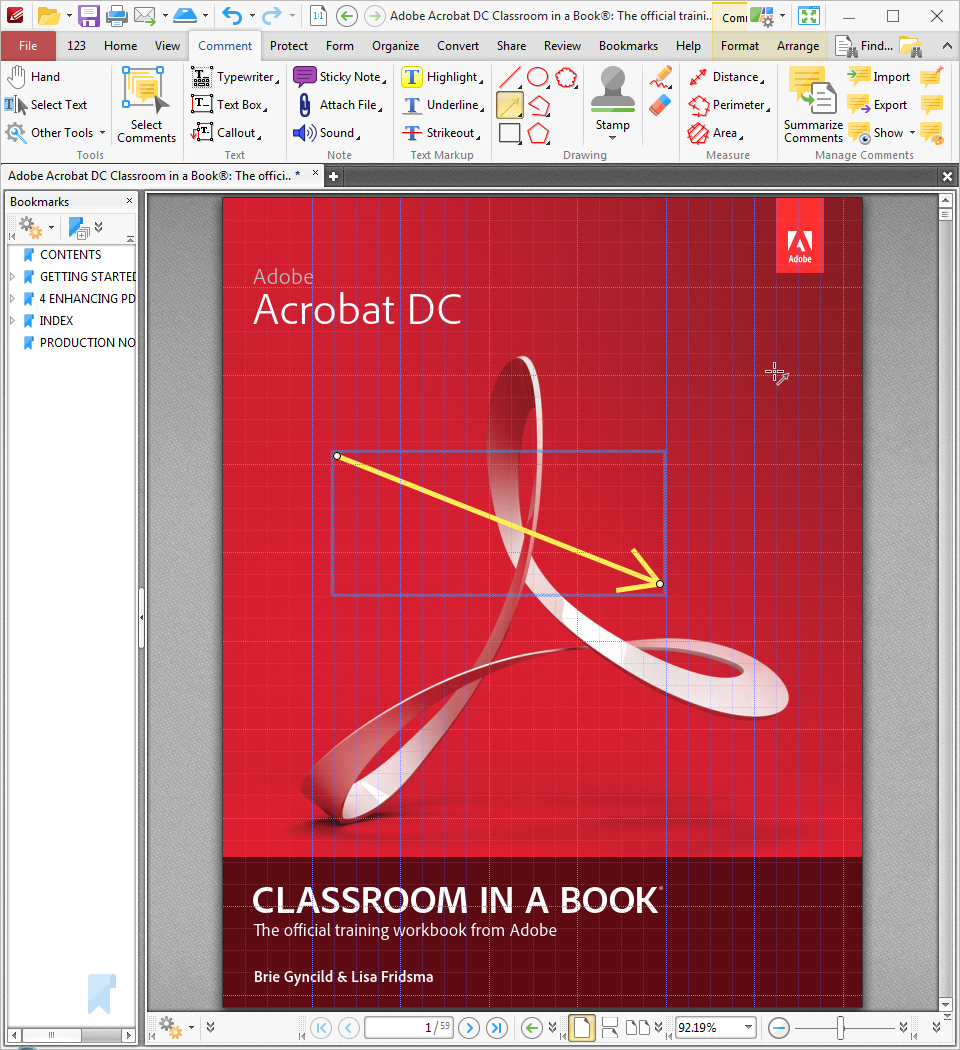Enable two pages facing layout
Screen dimensions: 960x1050
(x=638, y=1027)
